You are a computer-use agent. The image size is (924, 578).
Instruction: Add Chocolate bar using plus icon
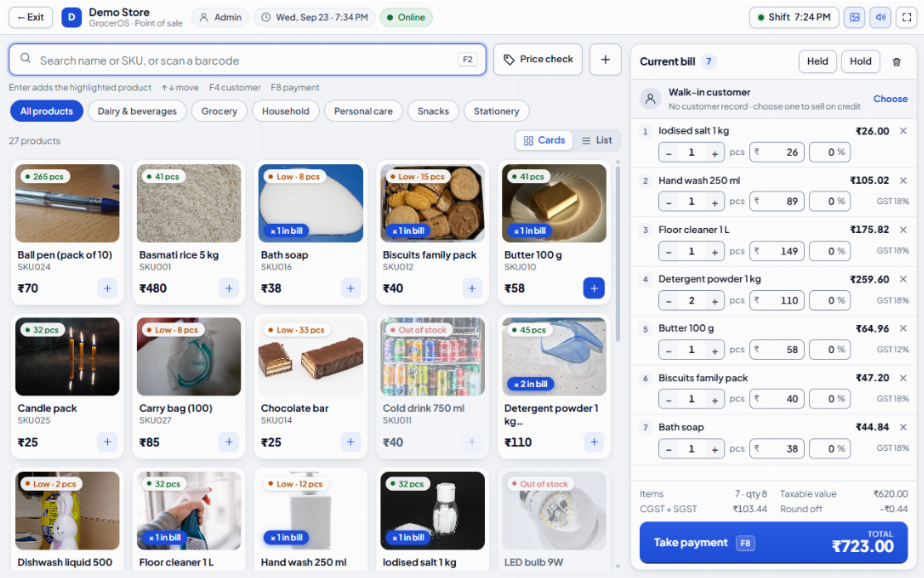[351, 442]
